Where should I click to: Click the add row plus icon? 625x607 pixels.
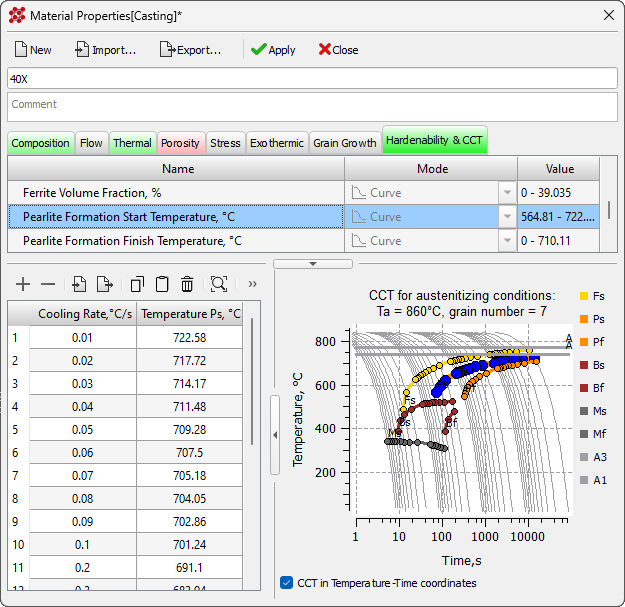tap(24, 285)
